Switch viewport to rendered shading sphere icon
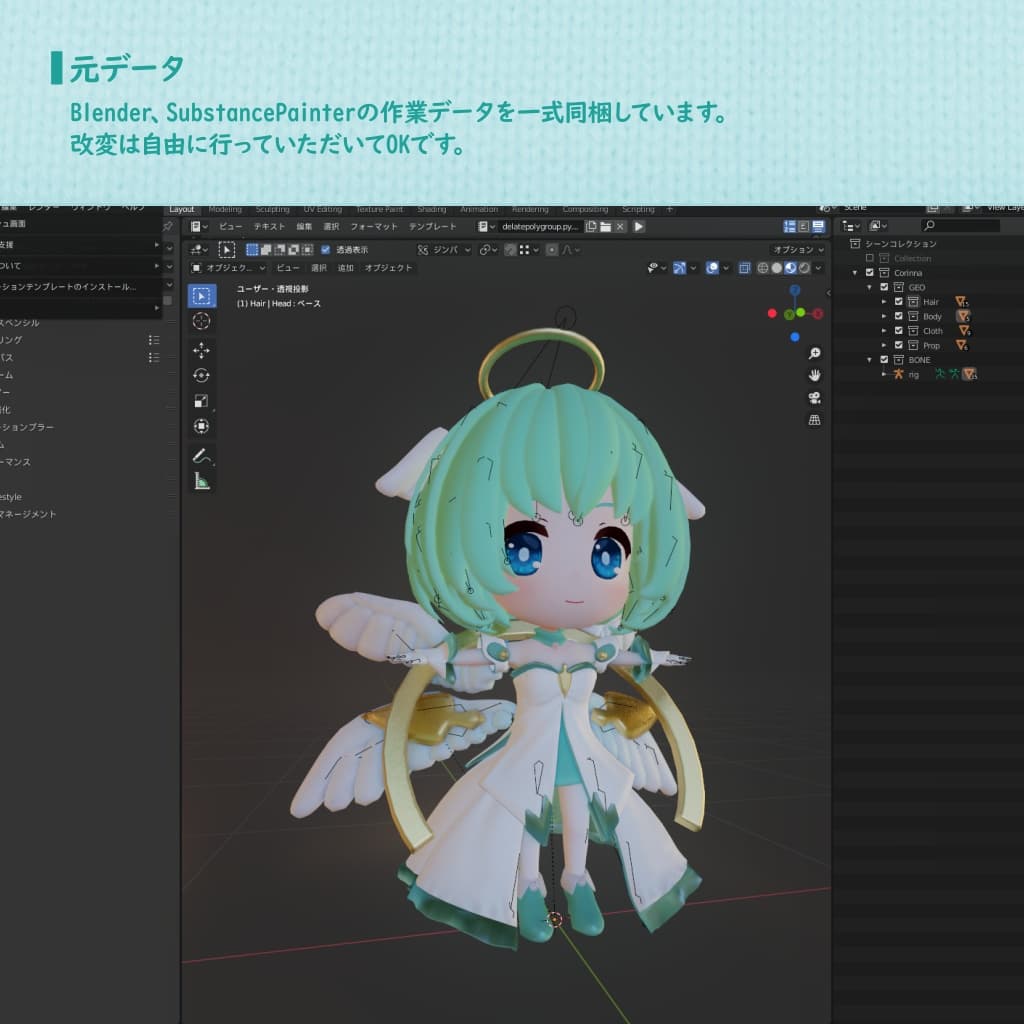This screenshot has width=1024, height=1024. click(804, 267)
